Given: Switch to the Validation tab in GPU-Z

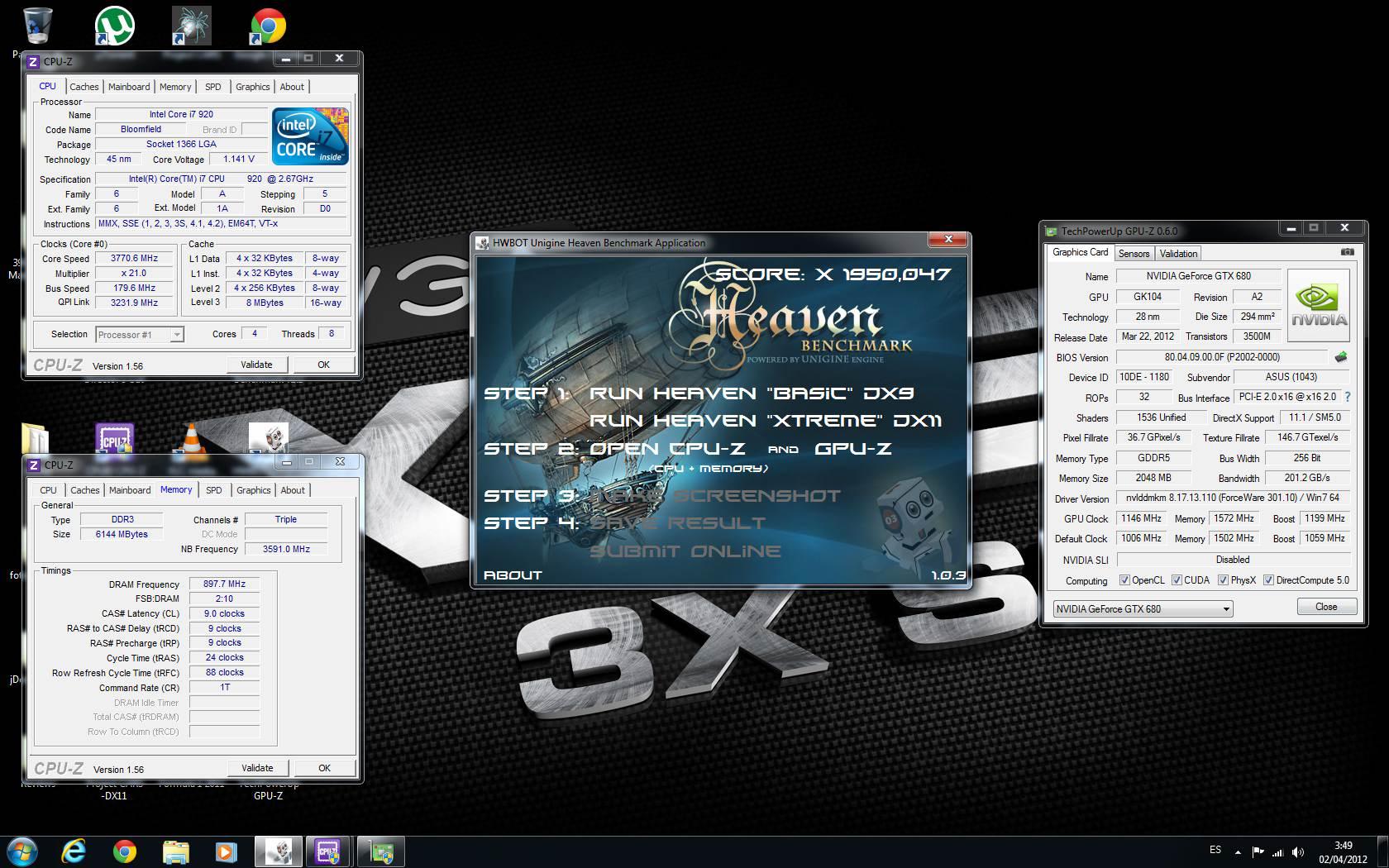Looking at the screenshot, I should click(1178, 254).
